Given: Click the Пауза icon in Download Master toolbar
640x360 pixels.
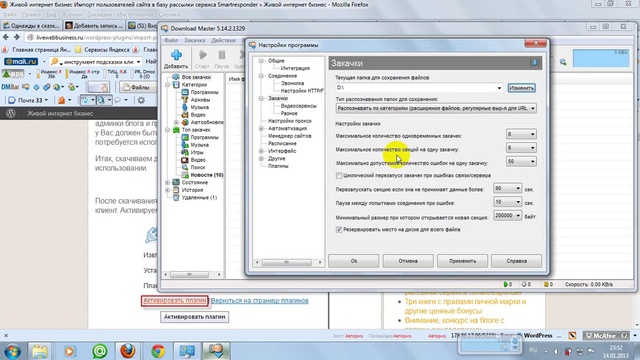Looking at the screenshot, I should tap(222, 55).
